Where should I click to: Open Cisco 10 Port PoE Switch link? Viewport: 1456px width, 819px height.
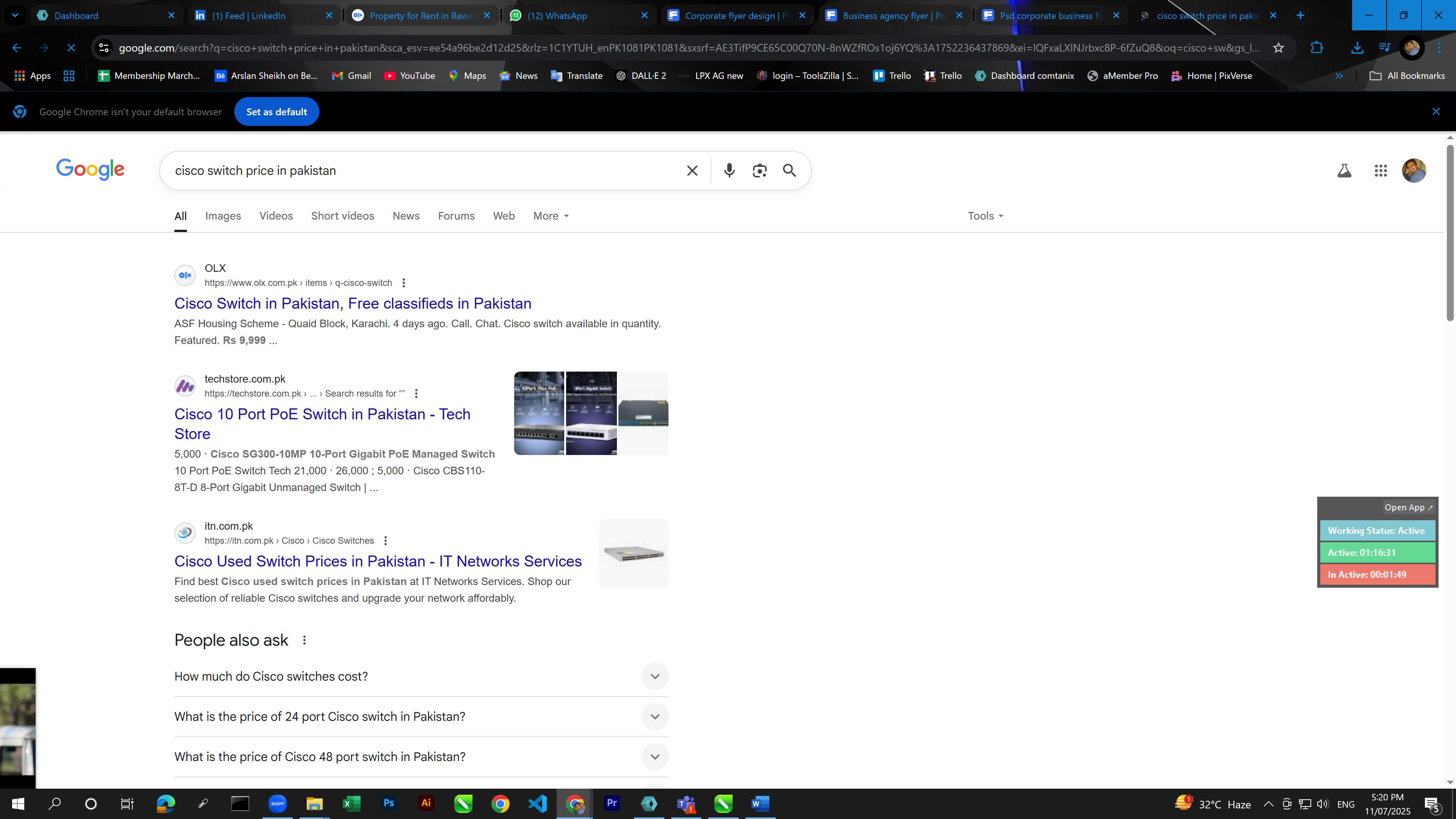tap(322, 424)
